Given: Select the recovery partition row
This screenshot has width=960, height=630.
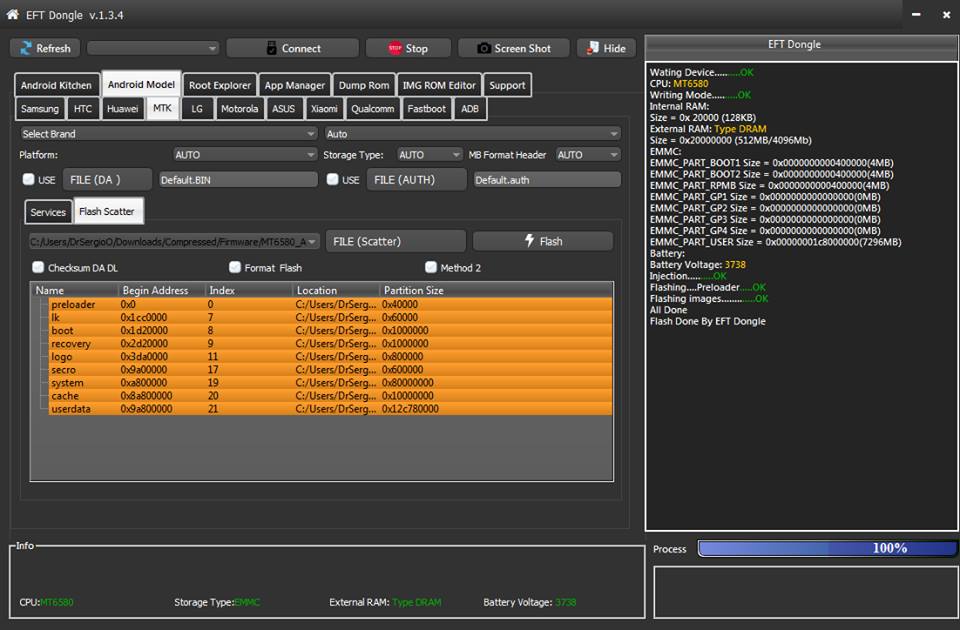Looking at the screenshot, I should [x=72, y=343].
